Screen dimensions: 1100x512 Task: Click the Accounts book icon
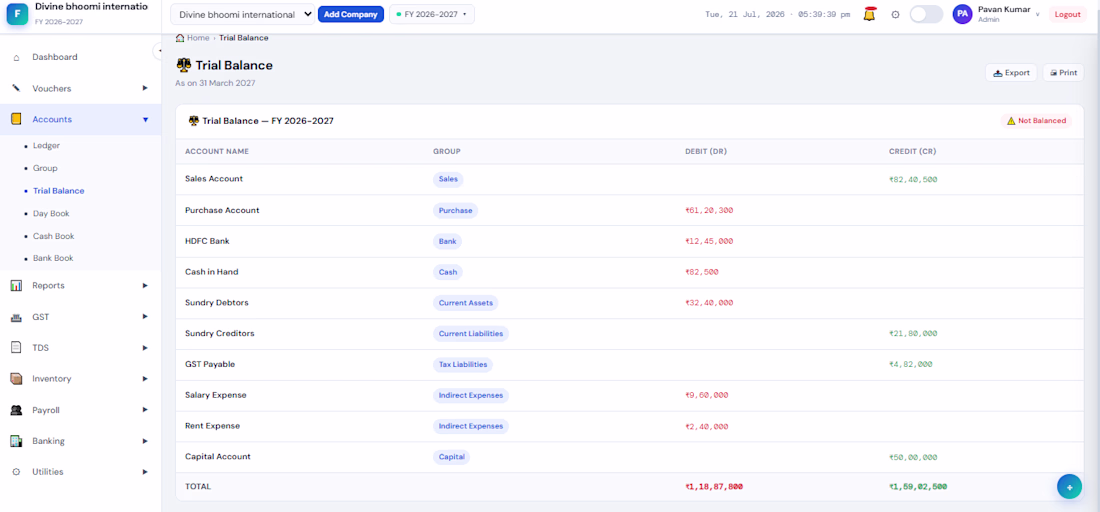pyautogui.click(x=16, y=119)
